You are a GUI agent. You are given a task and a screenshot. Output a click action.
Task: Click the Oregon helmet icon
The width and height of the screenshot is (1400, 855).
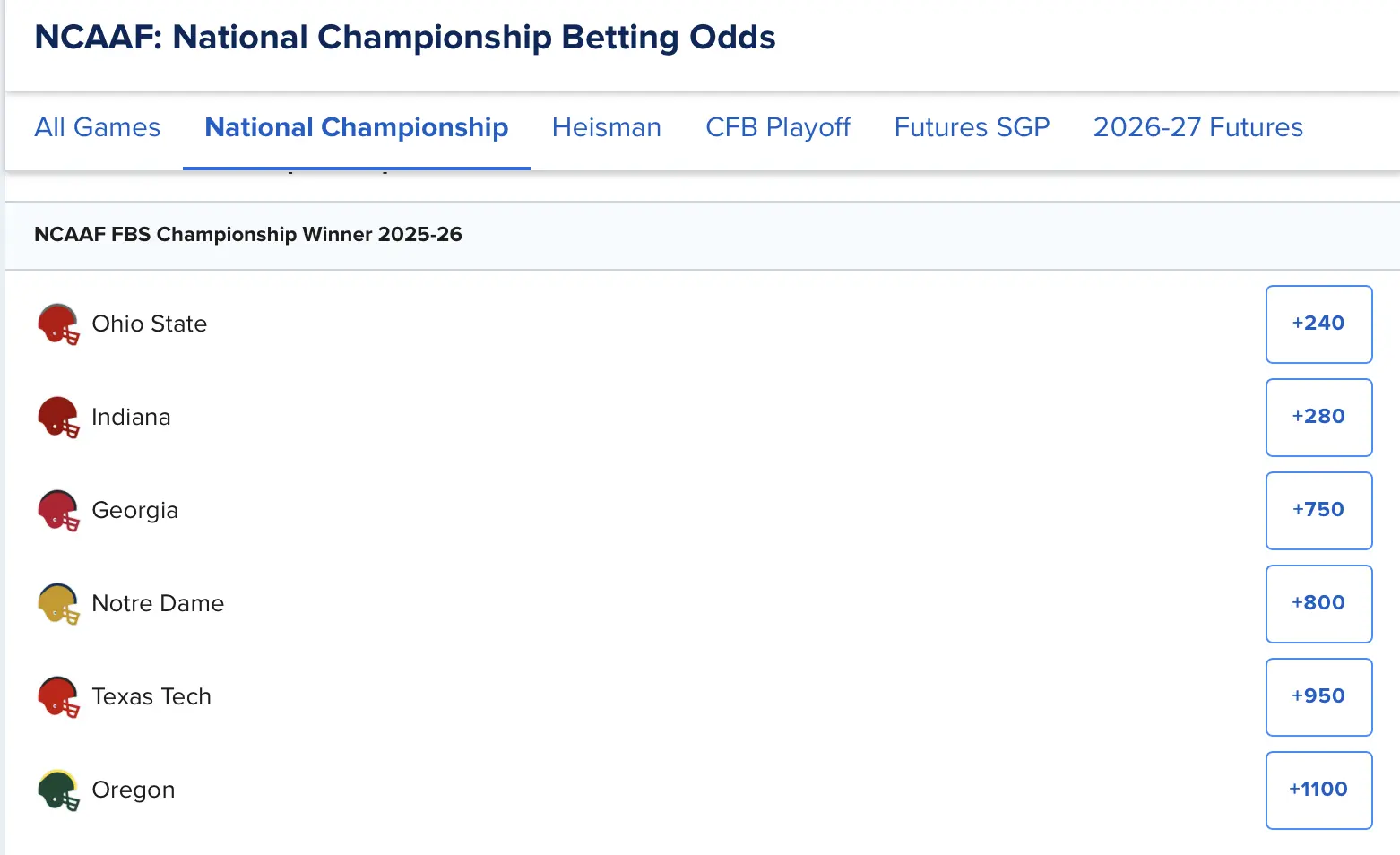click(x=58, y=790)
